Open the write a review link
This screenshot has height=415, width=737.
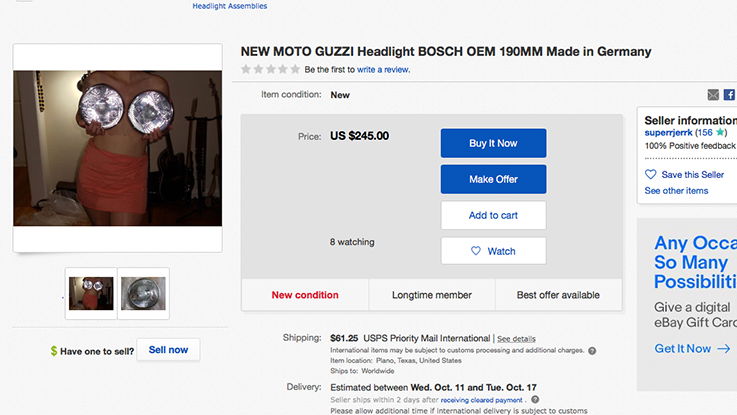(x=383, y=70)
